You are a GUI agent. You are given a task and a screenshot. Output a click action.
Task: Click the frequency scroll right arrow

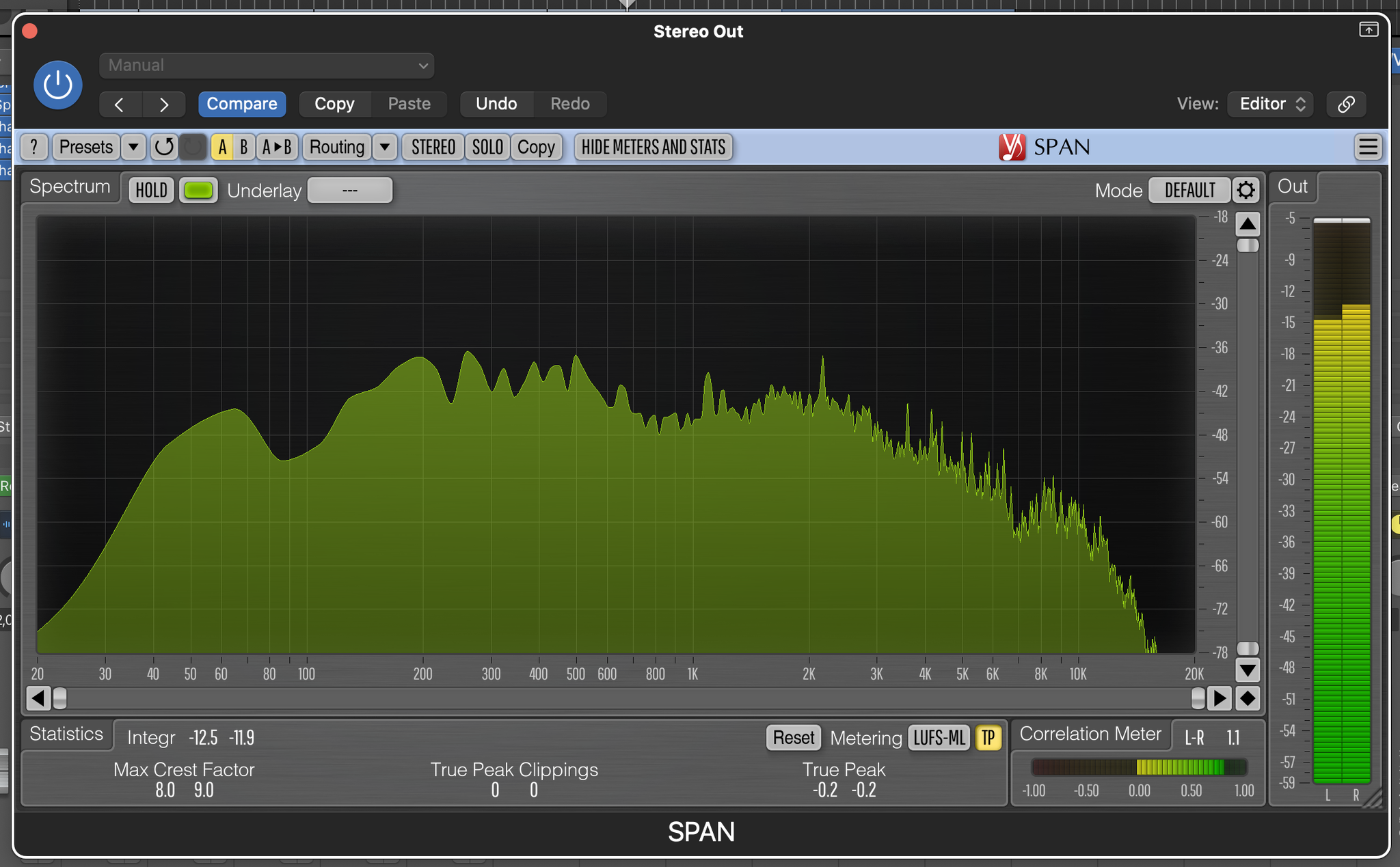click(x=1220, y=698)
